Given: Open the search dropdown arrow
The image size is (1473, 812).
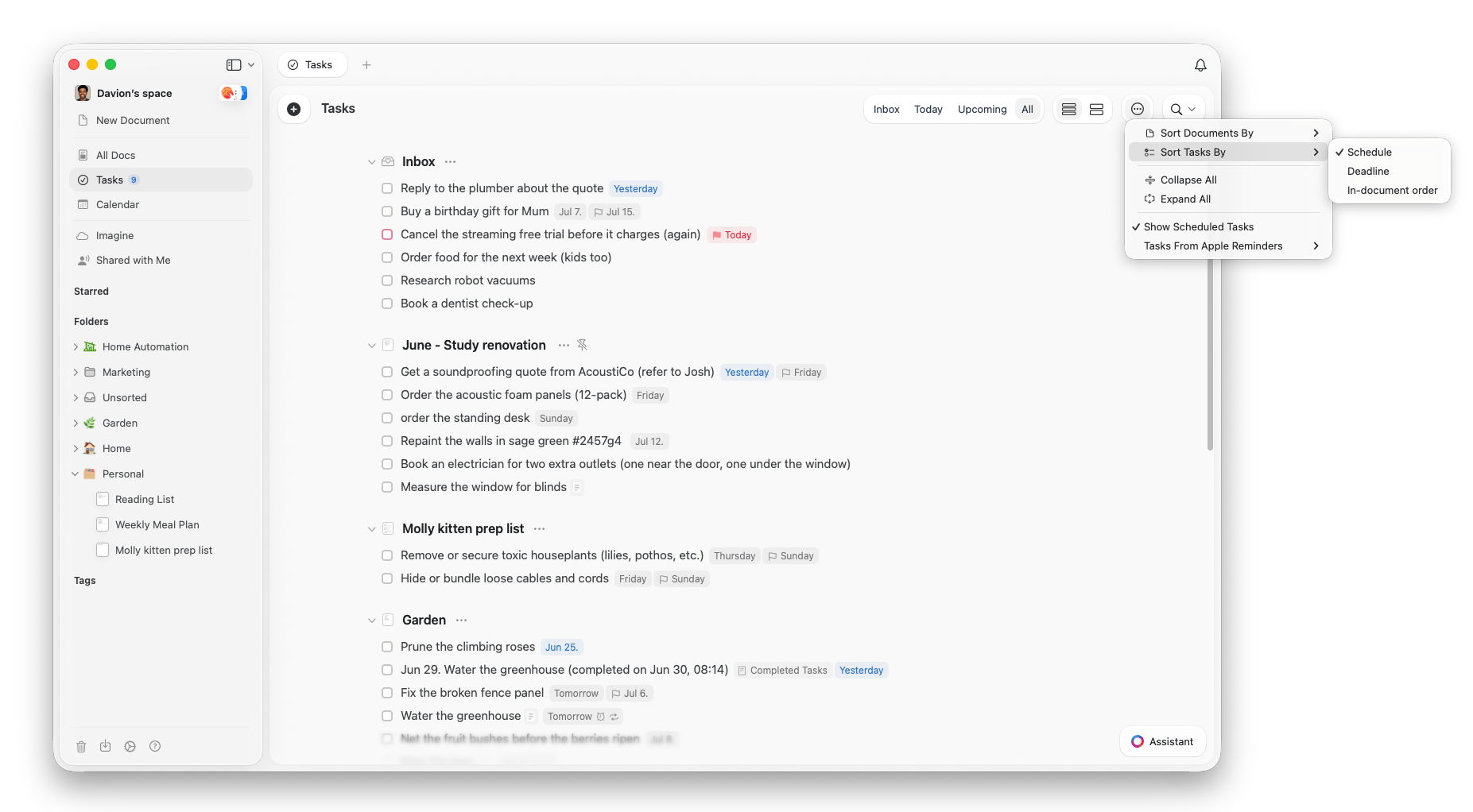Looking at the screenshot, I should tap(1192, 110).
